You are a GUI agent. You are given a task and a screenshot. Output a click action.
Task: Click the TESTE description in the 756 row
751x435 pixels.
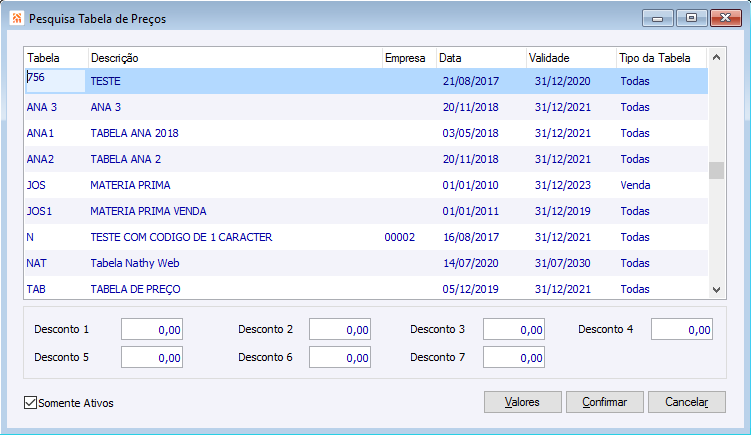click(105, 81)
